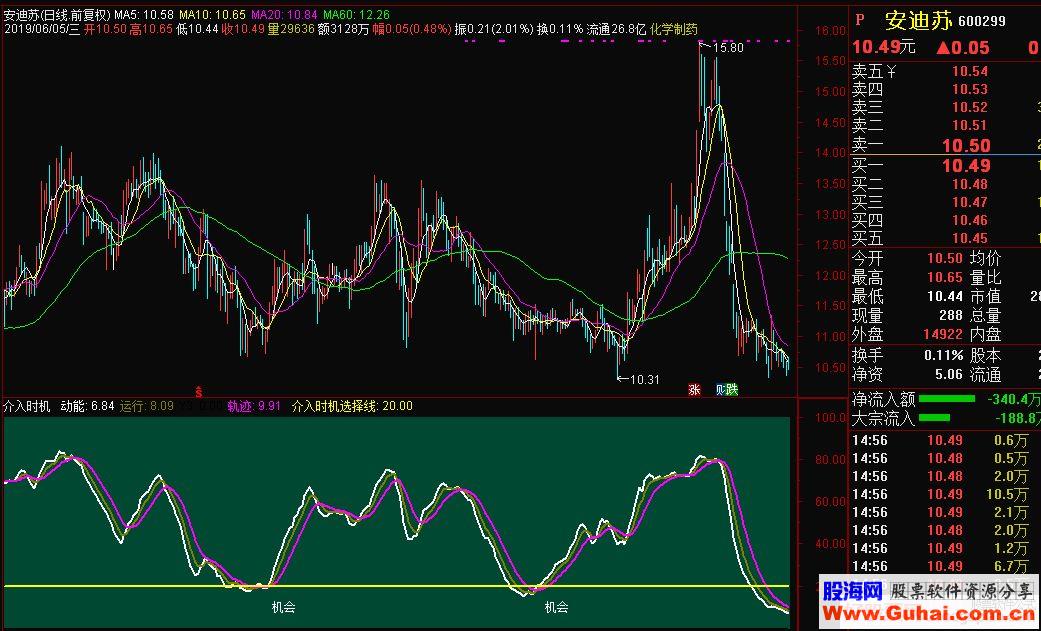This screenshot has height=631, width=1041.
Task: Click the 买三 price 10.47
Action: click(x=970, y=203)
